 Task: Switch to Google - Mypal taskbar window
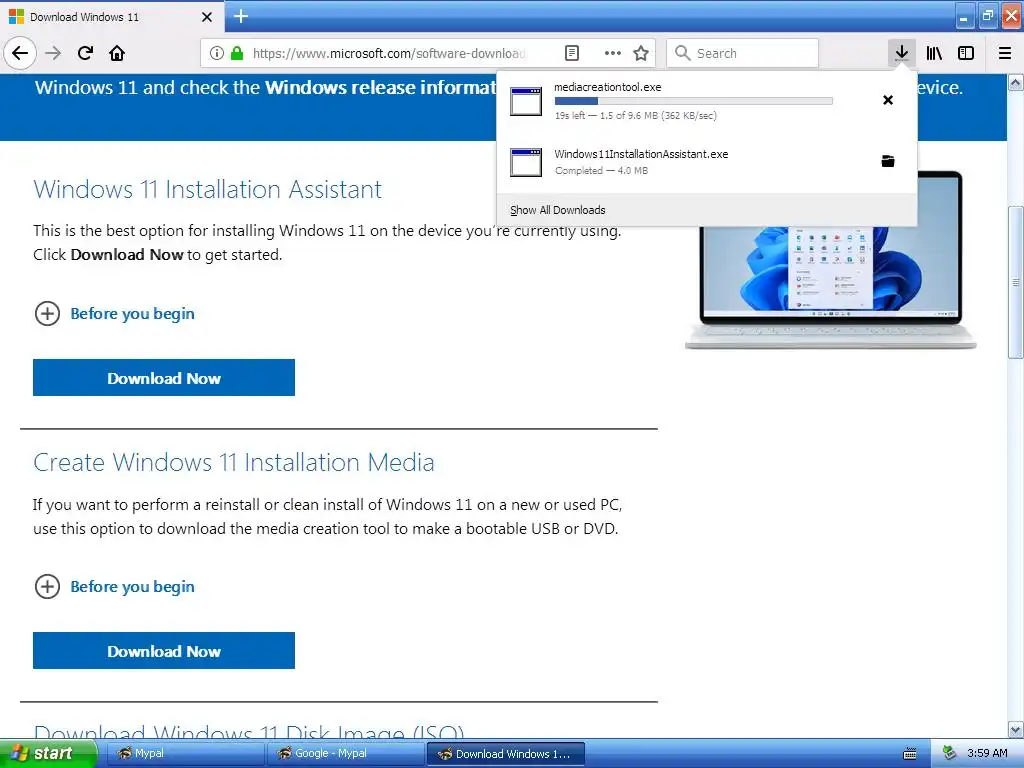[345, 754]
